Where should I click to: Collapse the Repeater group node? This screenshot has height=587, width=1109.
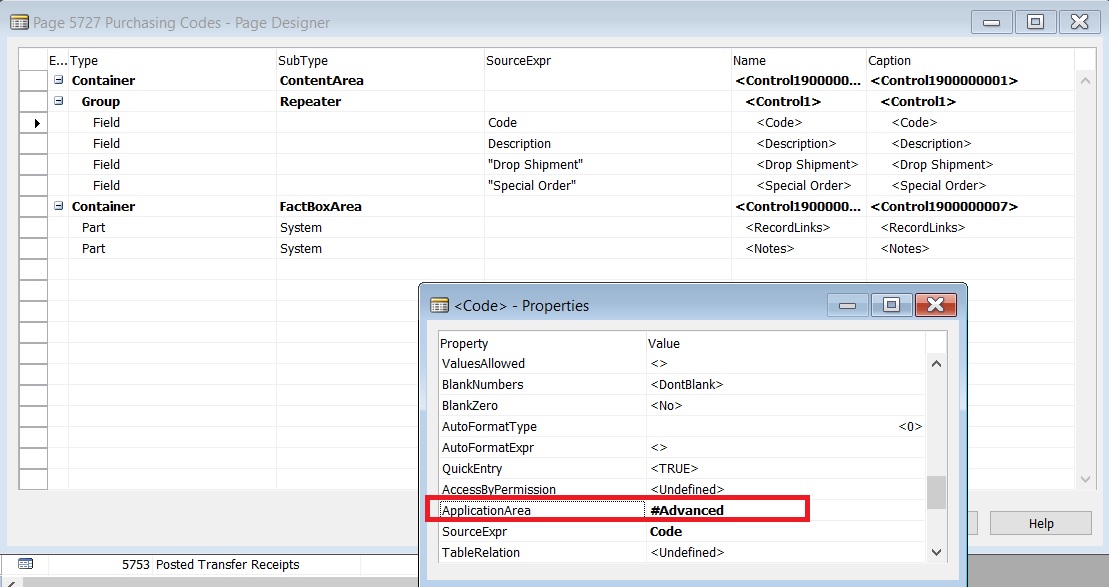point(59,102)
